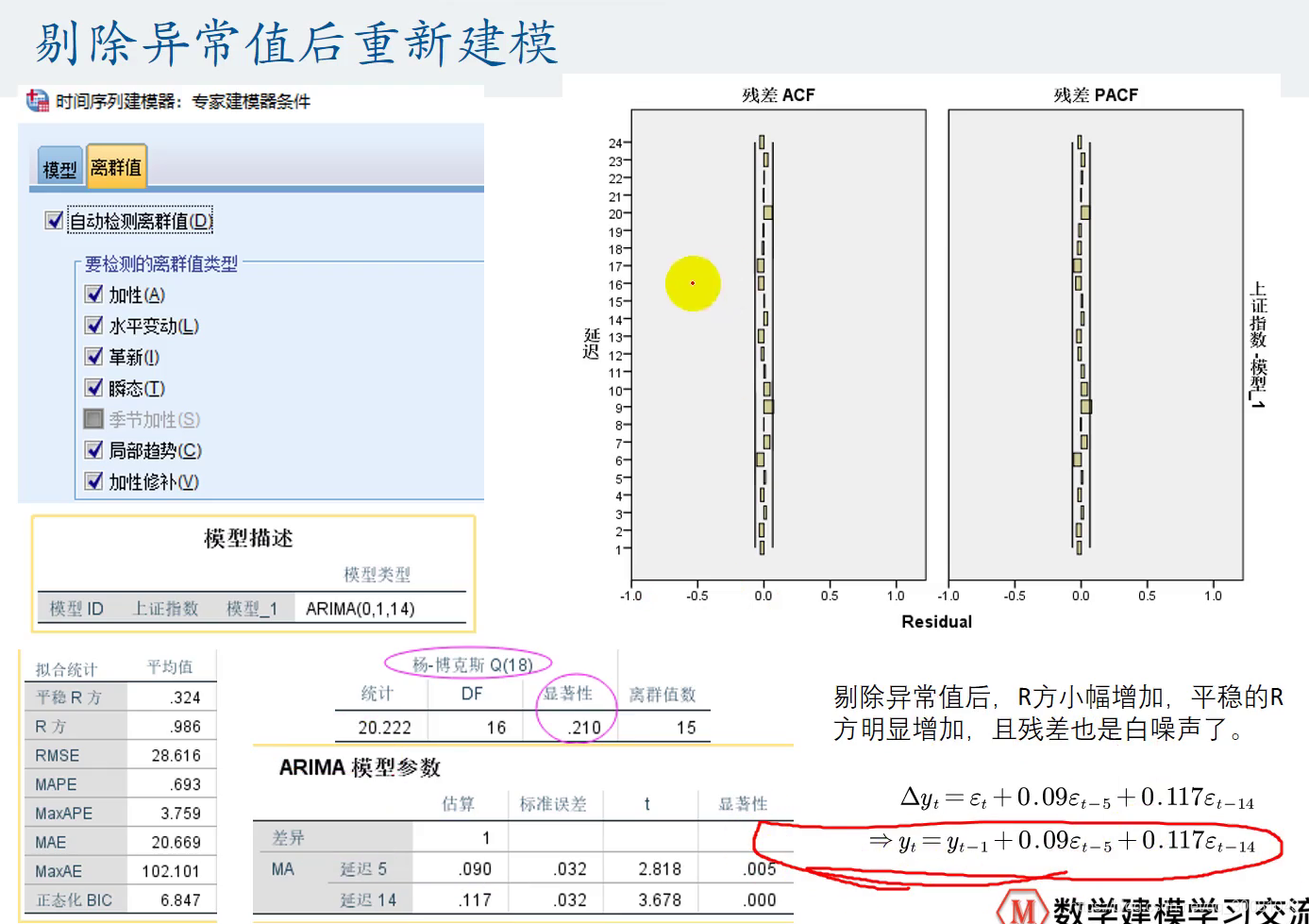Click the MaxAE value 102.101
The height and width of the screenshot is (924, 1309).
(172, 871)
